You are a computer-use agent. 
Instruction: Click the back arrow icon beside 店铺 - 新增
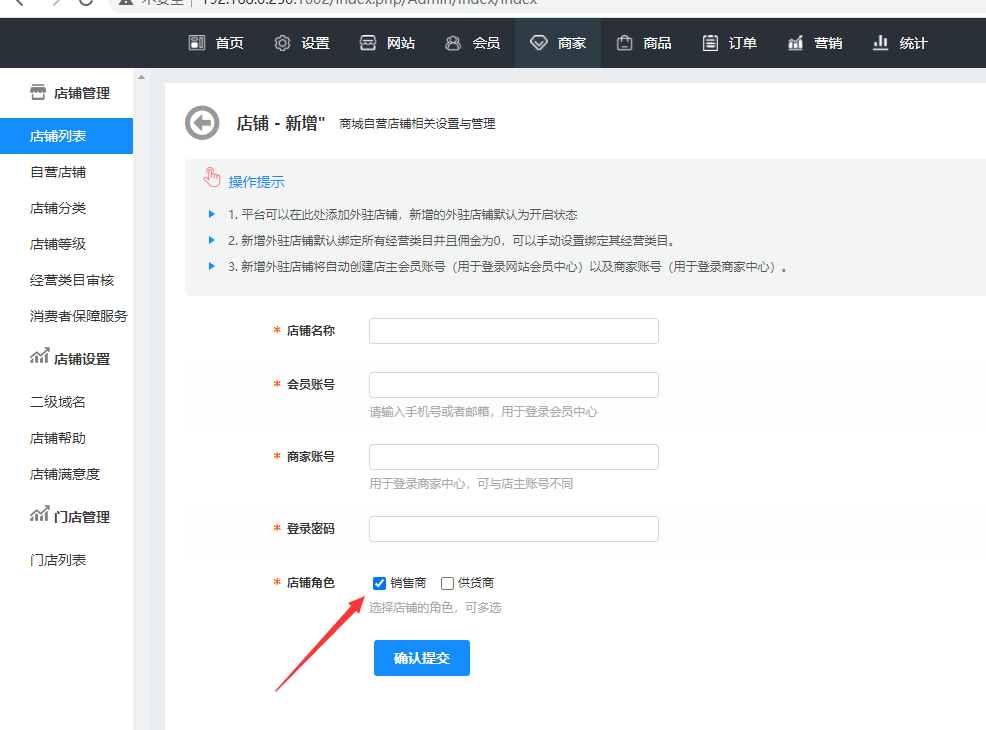(202, 123)
